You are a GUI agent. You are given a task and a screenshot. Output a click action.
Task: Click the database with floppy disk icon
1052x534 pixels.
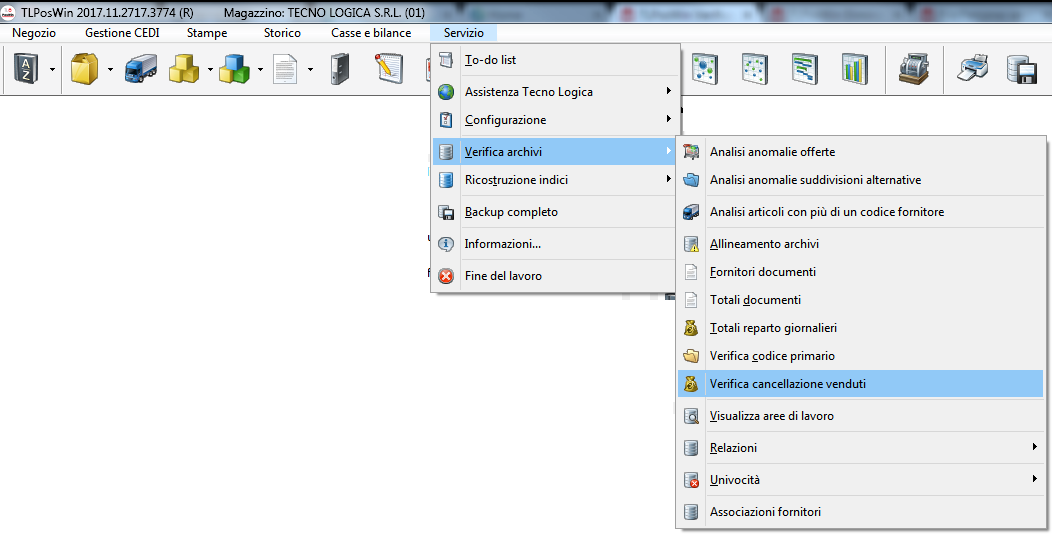(x=1021, y=69)
